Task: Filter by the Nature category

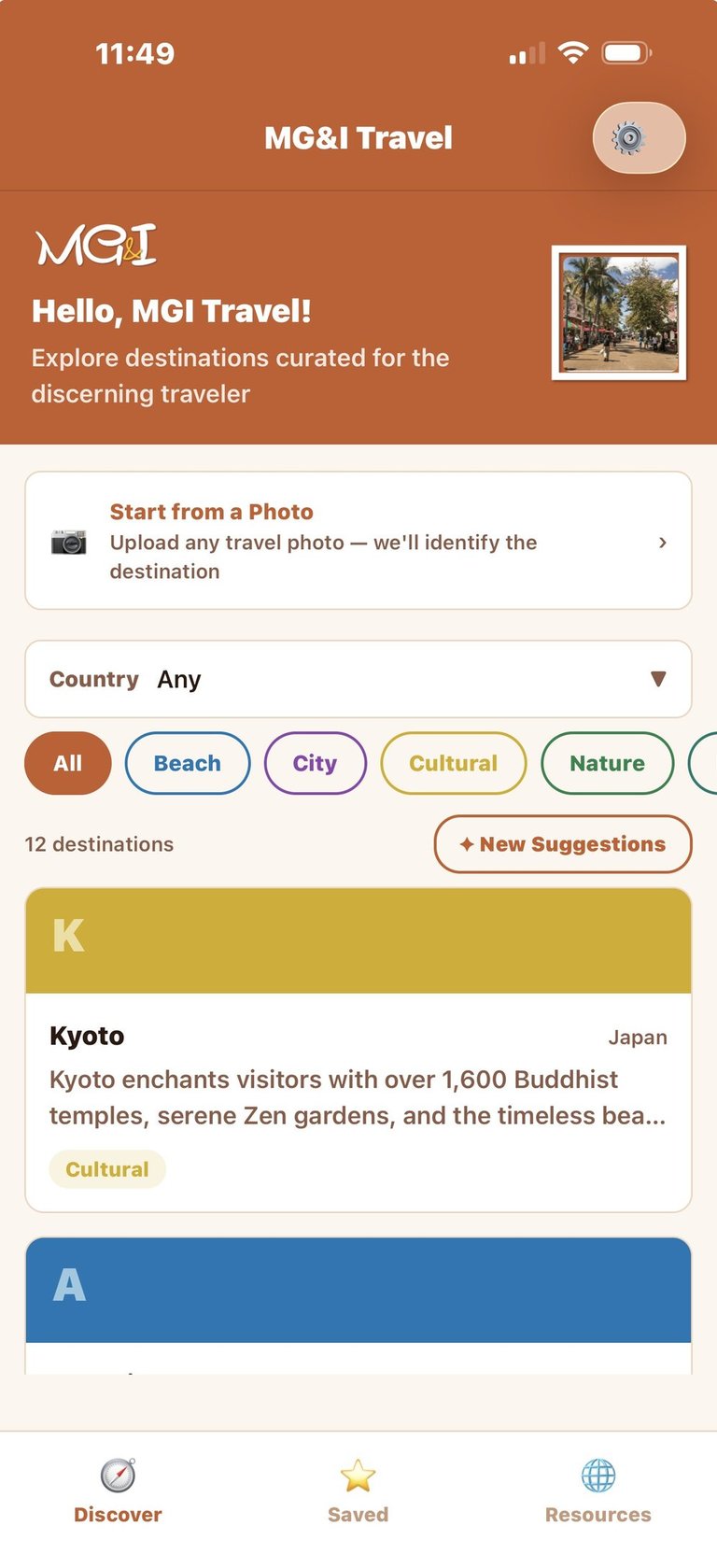Action: 607,763
